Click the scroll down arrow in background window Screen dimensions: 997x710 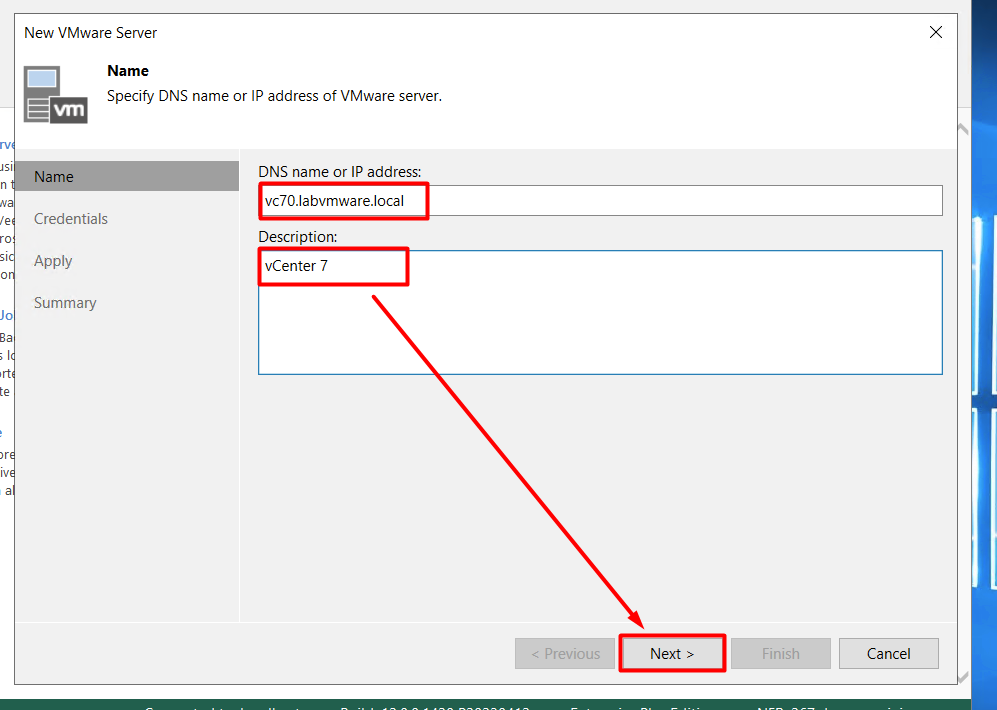[963, 678]
